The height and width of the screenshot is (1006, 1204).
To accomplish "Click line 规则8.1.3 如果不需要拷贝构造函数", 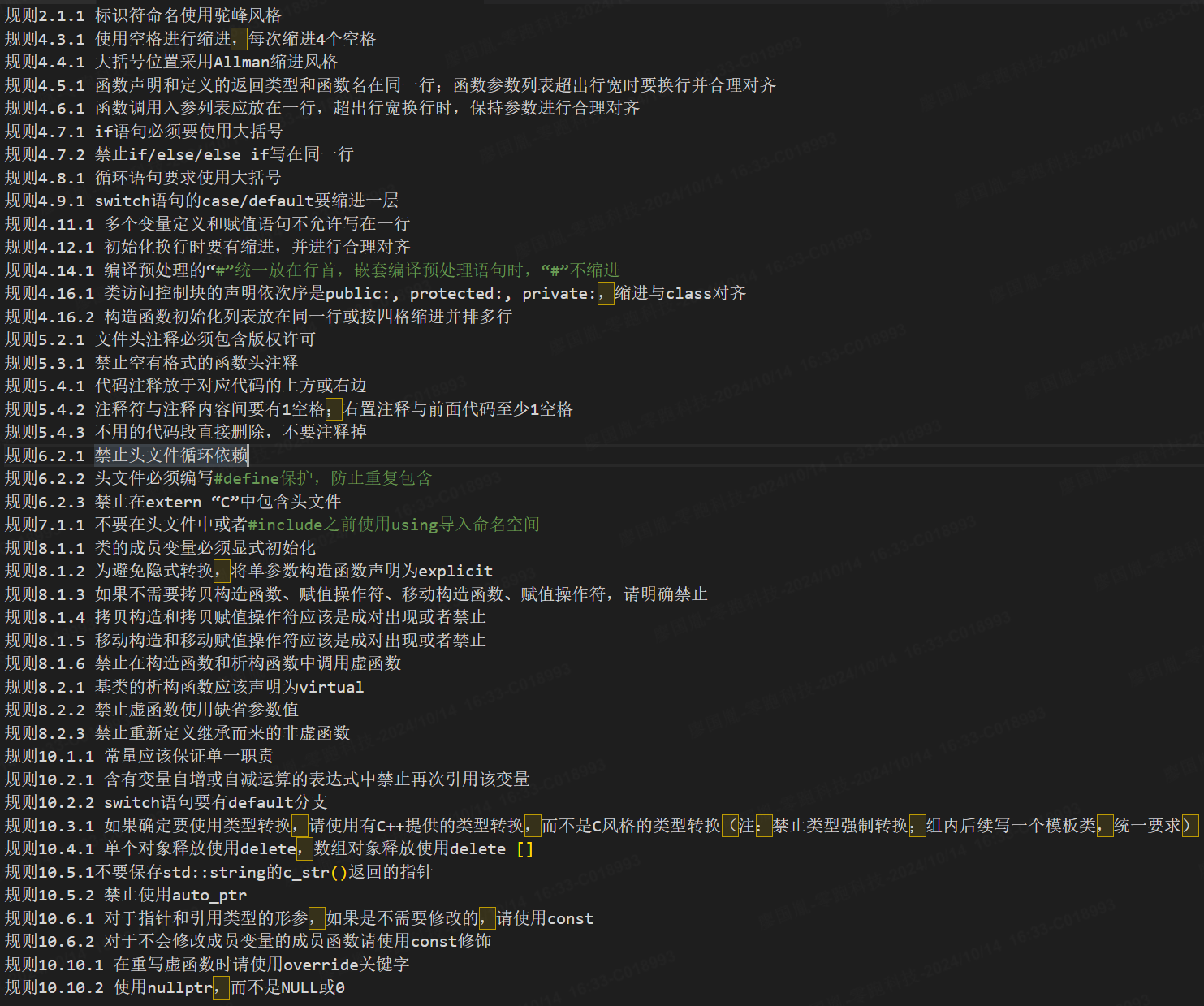I will tap(356, 594).
